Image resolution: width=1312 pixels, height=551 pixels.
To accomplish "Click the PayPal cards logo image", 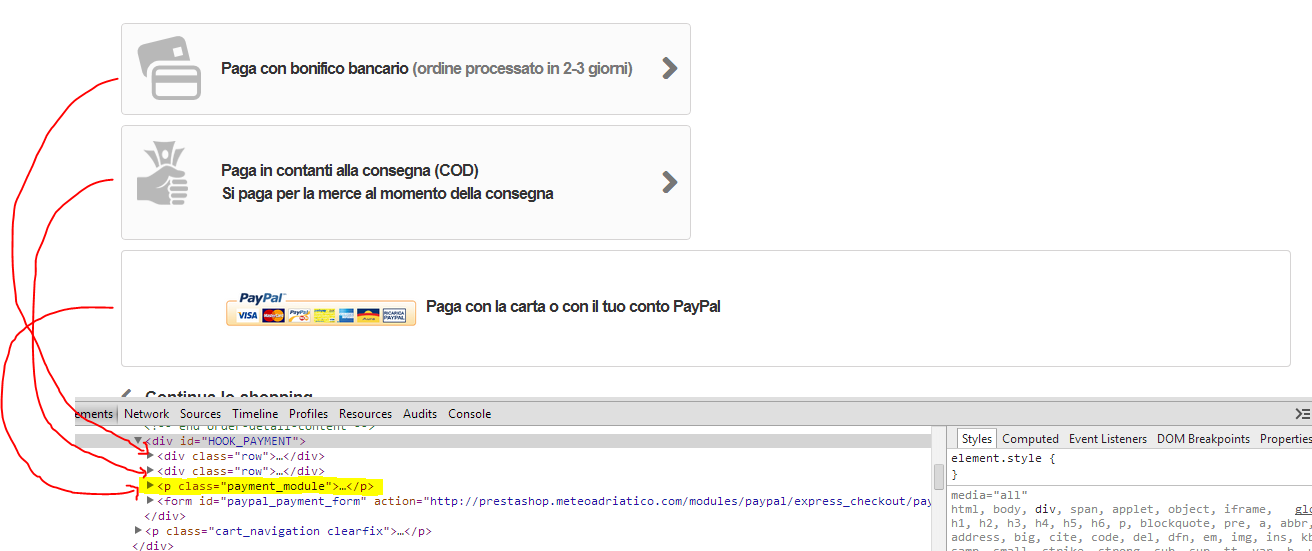I will click(321, 309).
